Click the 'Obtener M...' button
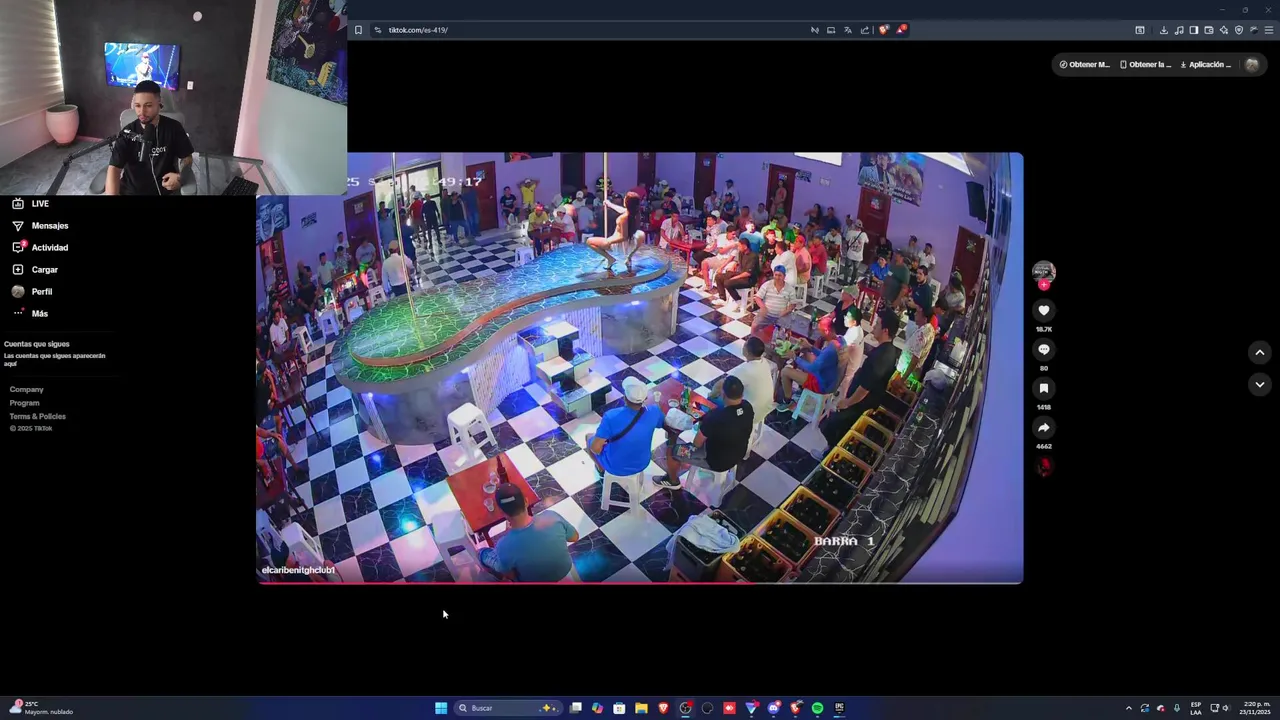The height and width of the screenshot is (720, 1280). click(1085, 64)
